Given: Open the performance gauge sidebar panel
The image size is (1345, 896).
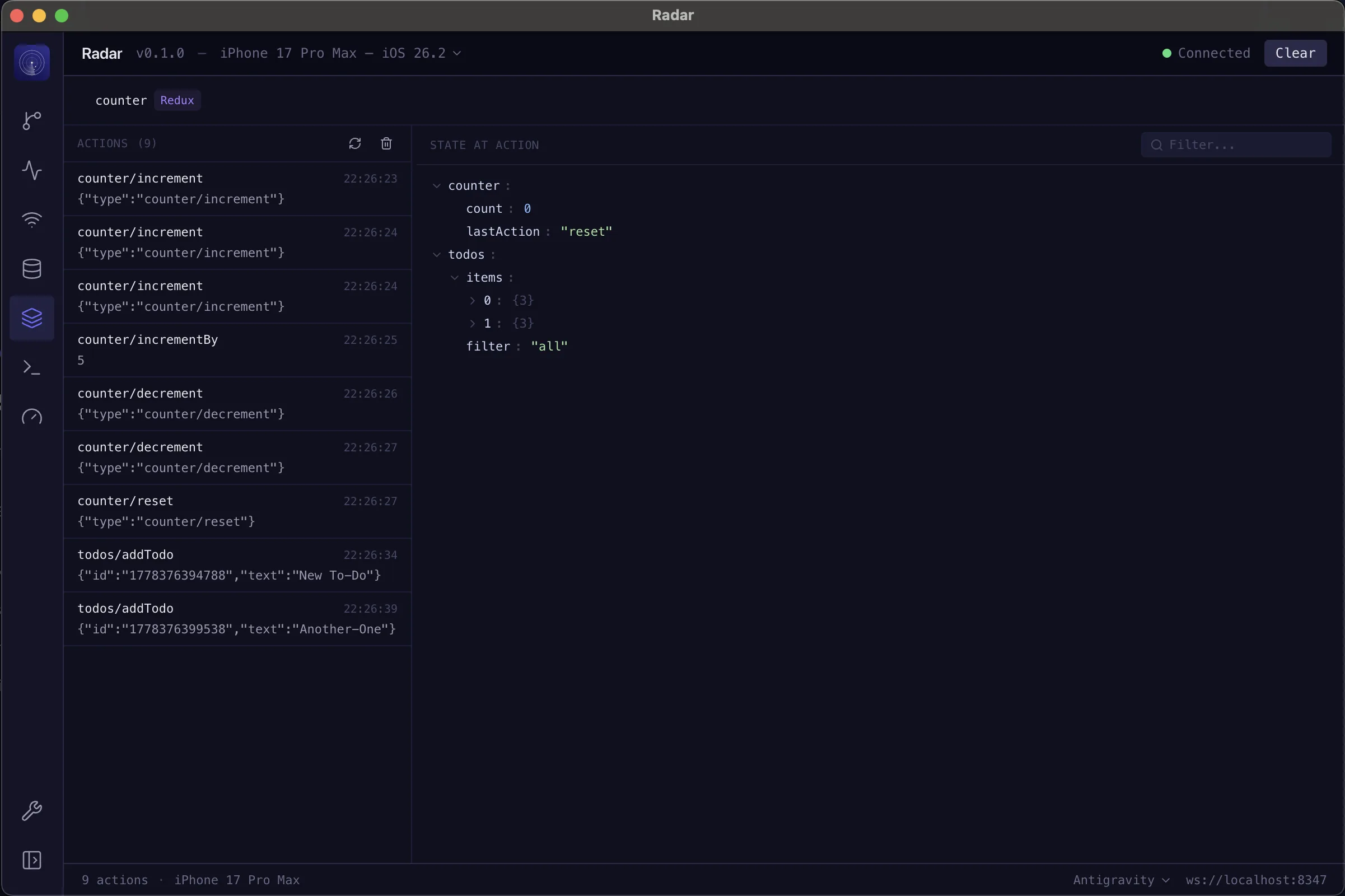Looking at the screenshot, I should pos(32,417).
